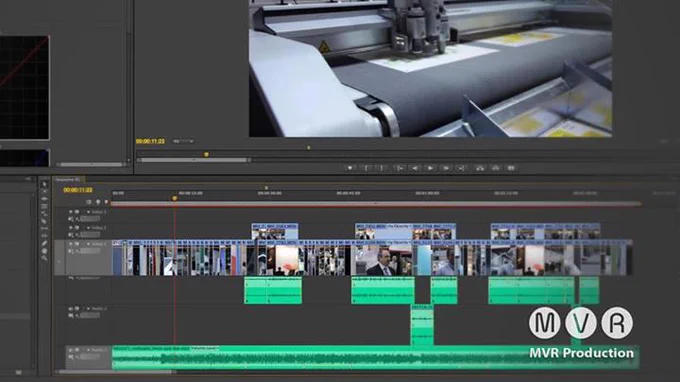Click the Extract button

click(495, 168)
